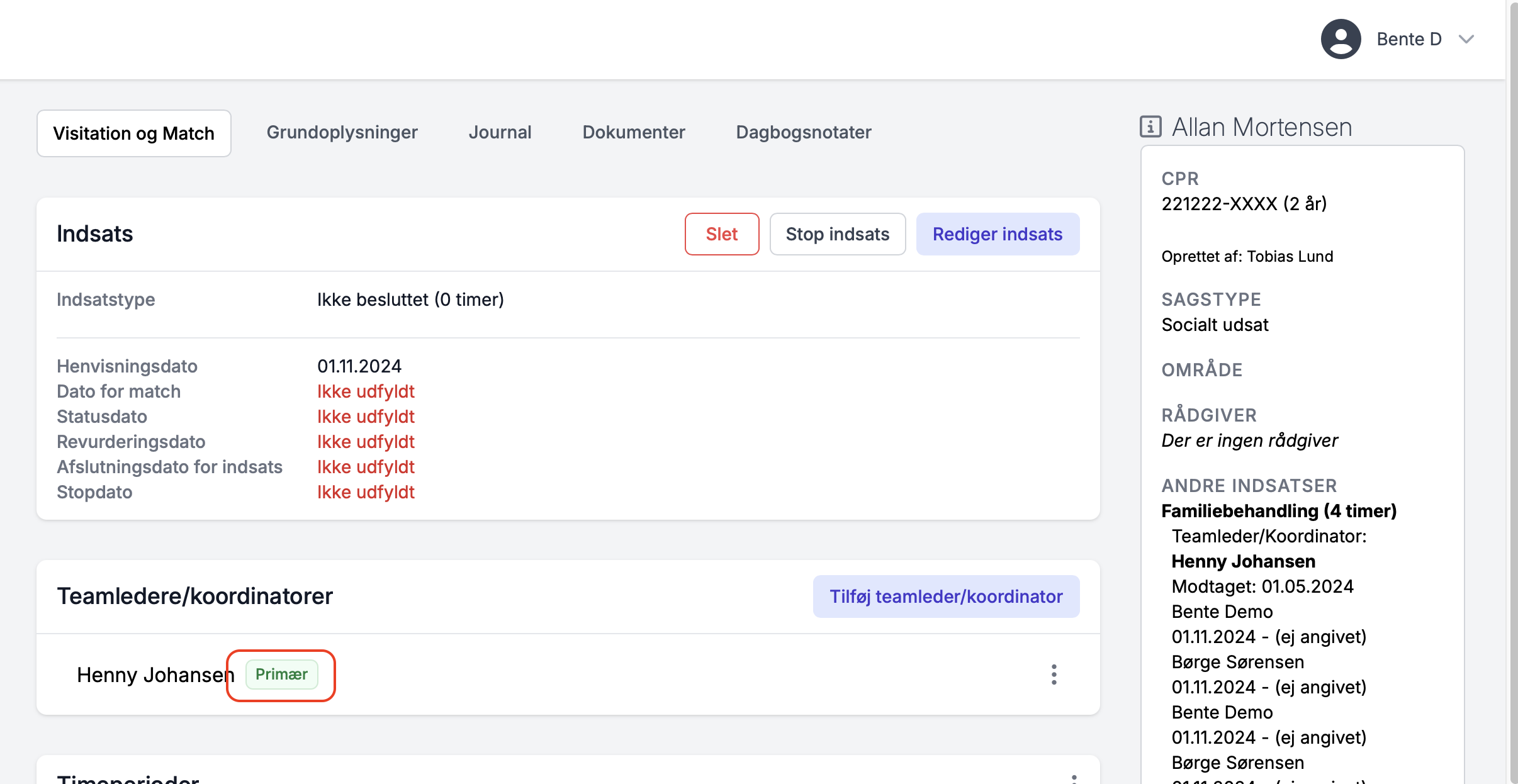
Task: Expand the Bente D account dropdown chevron
Action: pos(1466,39)
